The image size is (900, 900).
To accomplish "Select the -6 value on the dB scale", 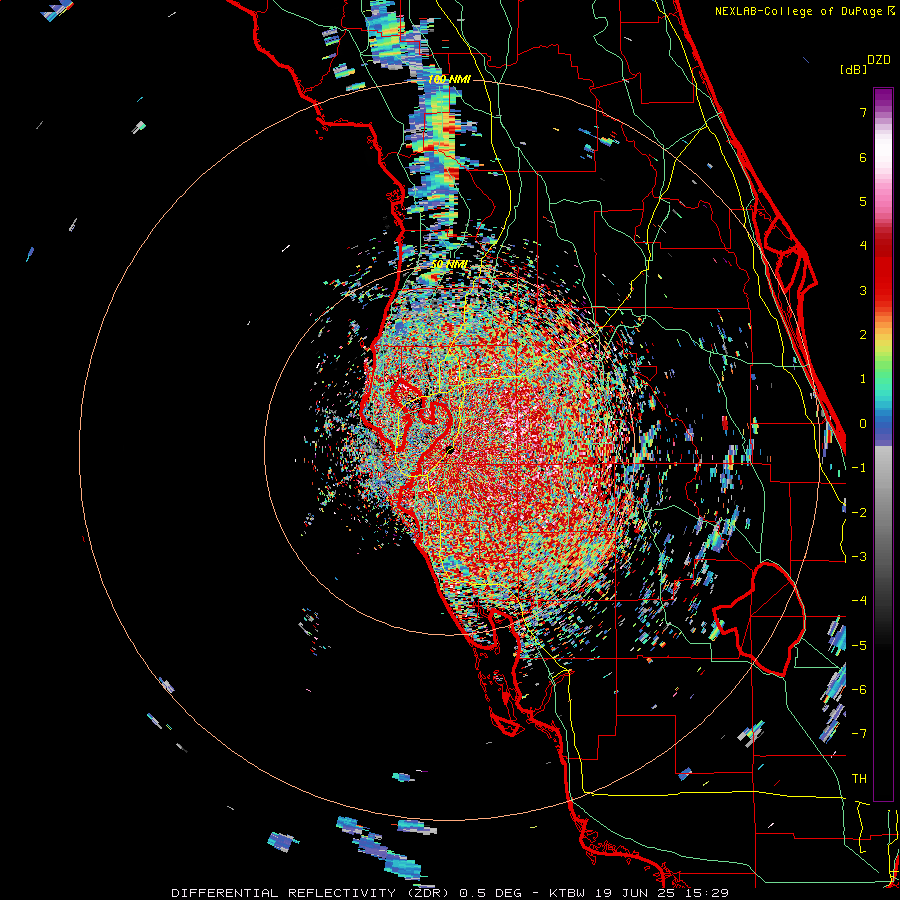I will (859, 690).
